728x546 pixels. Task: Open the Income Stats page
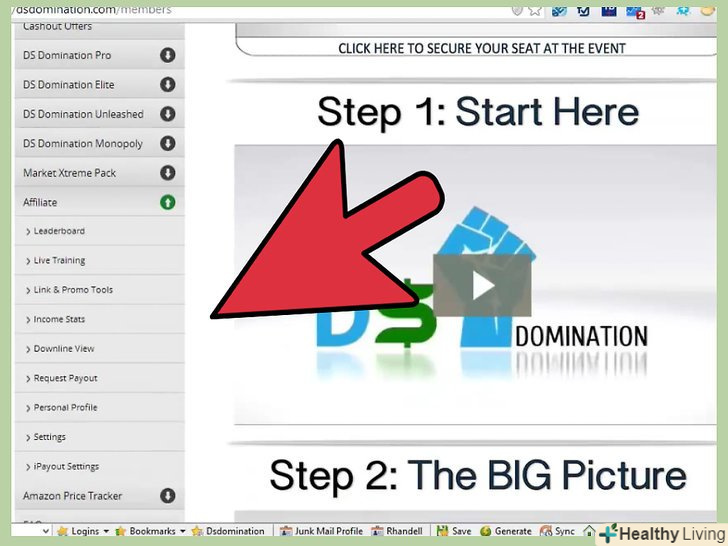[99, 319]
